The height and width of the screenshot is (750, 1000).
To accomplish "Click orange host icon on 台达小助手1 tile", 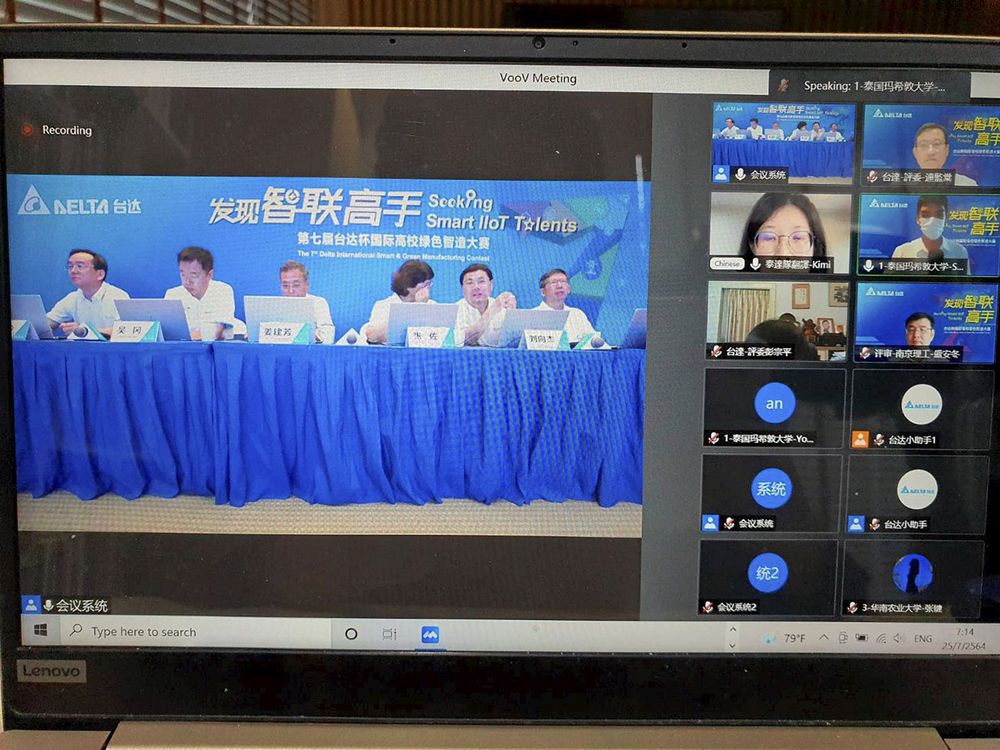I will pos(860,439).
